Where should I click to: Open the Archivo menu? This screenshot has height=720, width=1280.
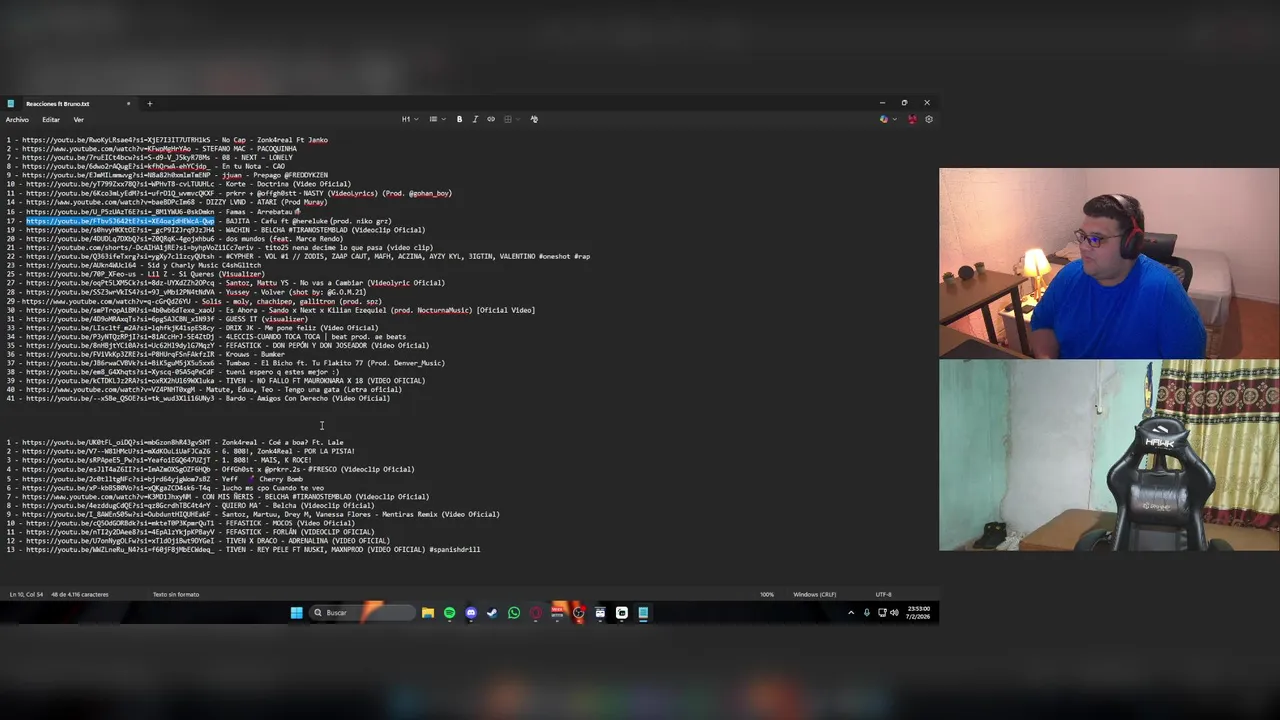[x=17, y=119]
